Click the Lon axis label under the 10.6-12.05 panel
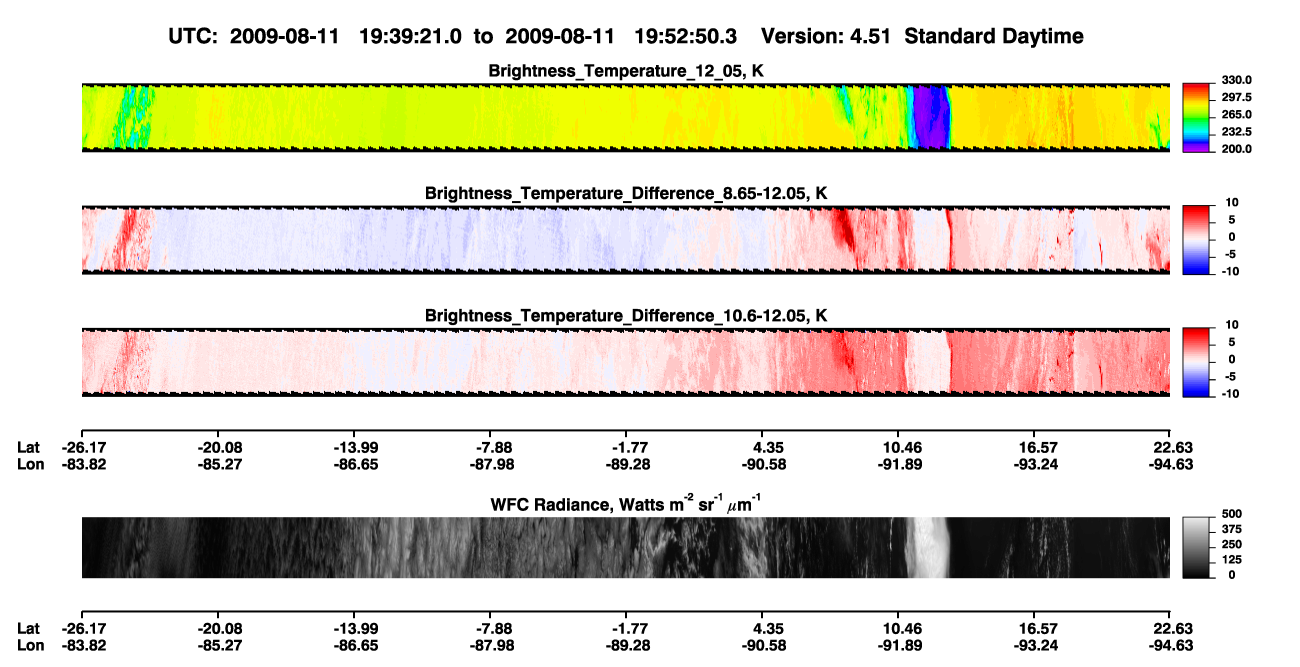Screen dimensions: 1300x667 coord(30,464)
